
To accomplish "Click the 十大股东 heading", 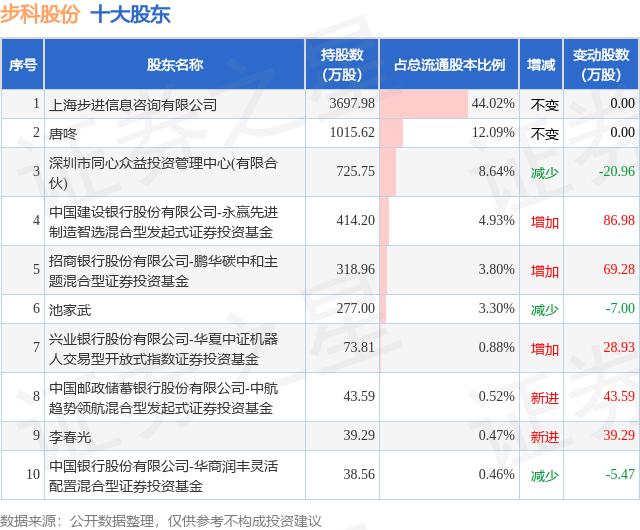I will point(130,15).
